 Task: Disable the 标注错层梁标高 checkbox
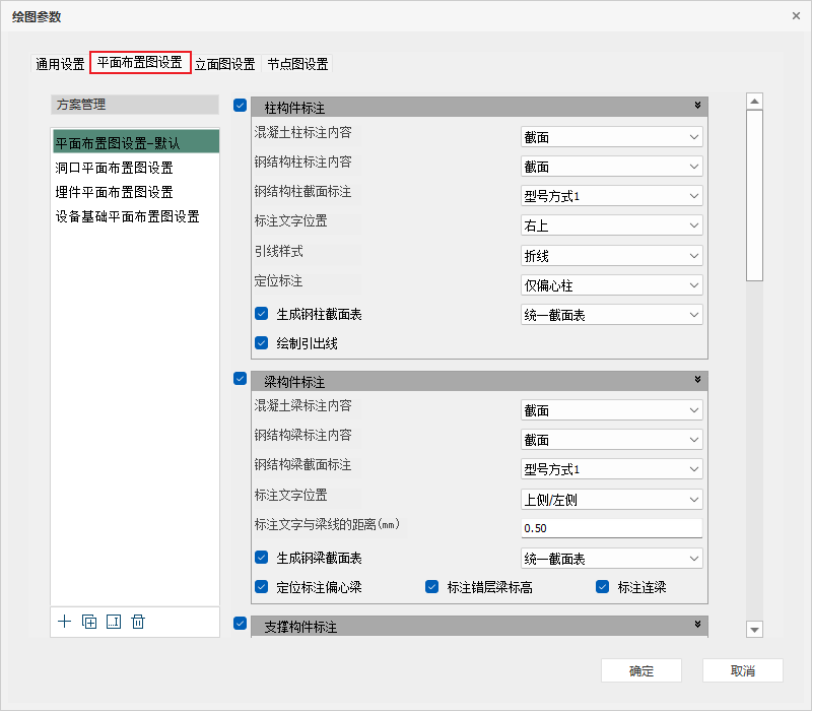(433, 587)
